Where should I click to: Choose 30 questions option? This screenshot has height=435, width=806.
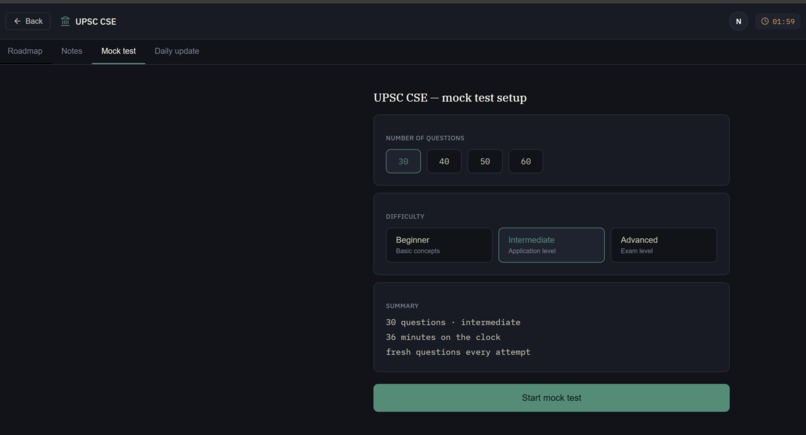point(403,161)
